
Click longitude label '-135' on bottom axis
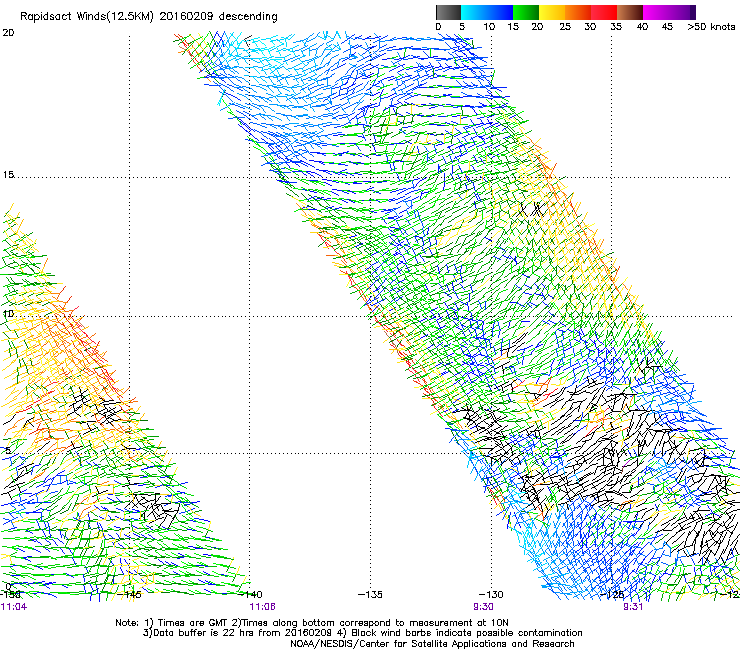click(x=370, y=594)
